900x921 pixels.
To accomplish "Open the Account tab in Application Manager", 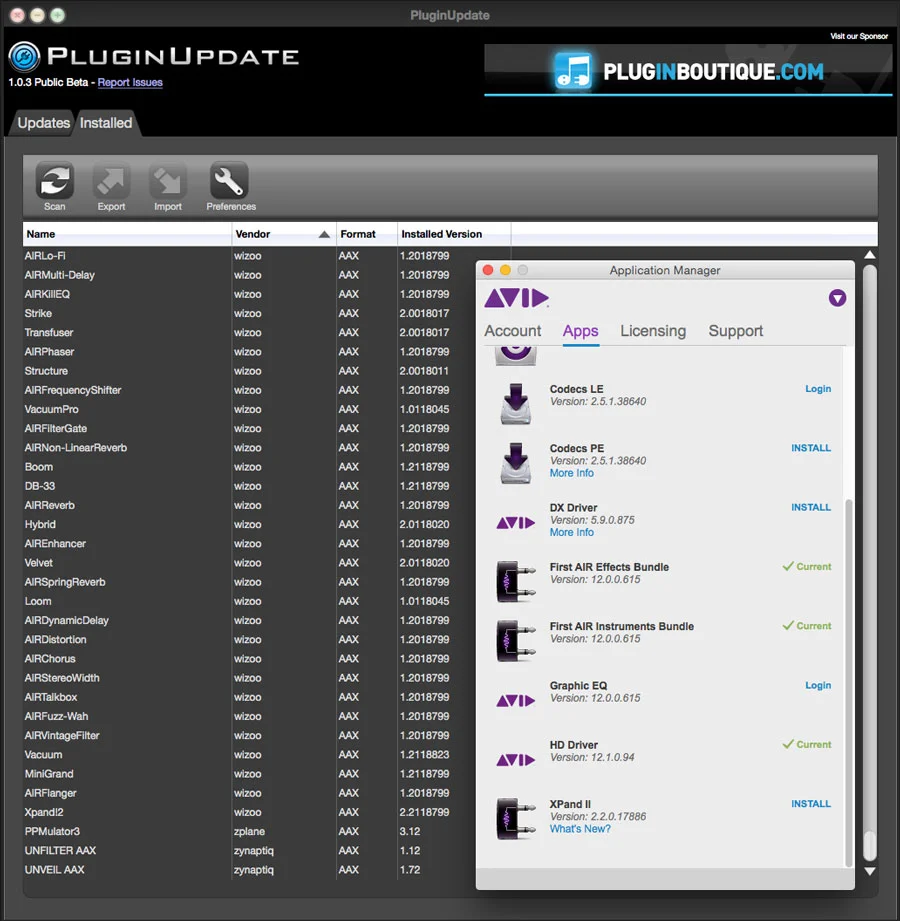I will 512,331.
